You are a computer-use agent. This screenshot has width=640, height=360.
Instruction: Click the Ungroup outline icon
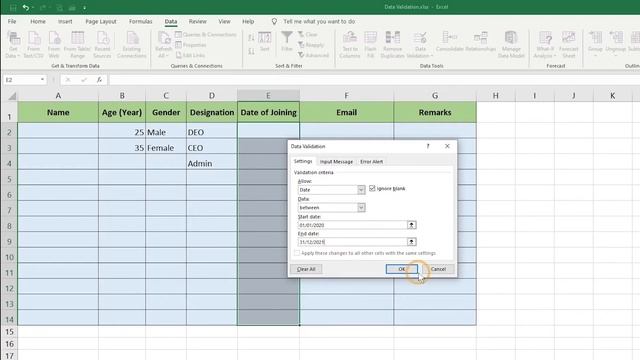pyautogui.click(x=616, y=43)
